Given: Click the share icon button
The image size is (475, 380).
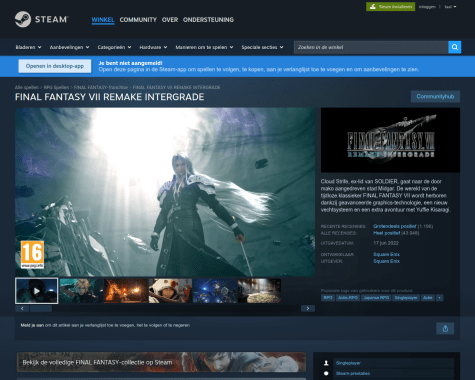Looking at the screenshot, I should pyautogui.click(x=445, y=329).
